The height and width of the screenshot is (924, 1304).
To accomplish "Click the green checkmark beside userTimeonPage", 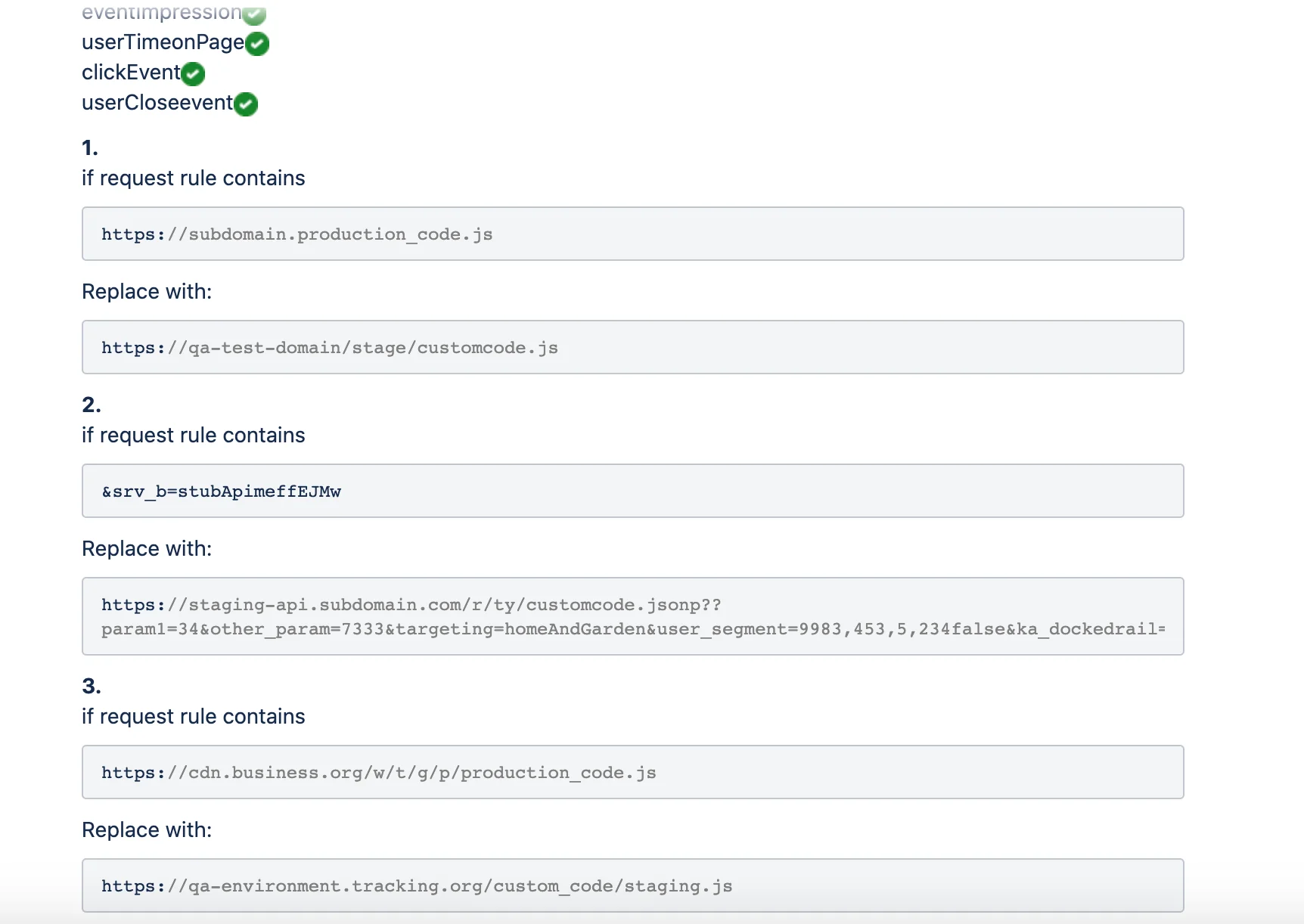I will (x=257, y=44).
